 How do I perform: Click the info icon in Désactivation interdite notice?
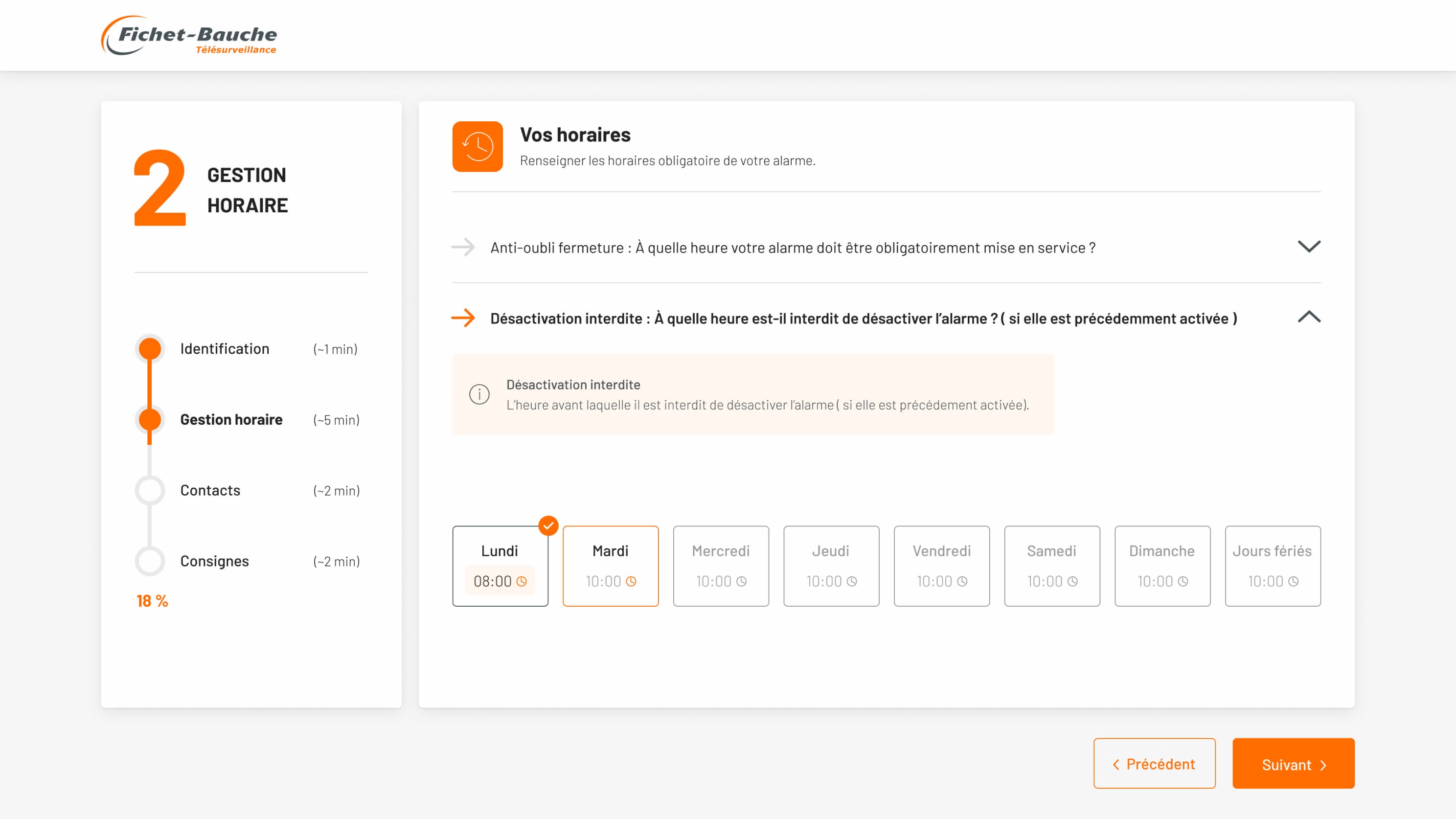click(479, 394)
